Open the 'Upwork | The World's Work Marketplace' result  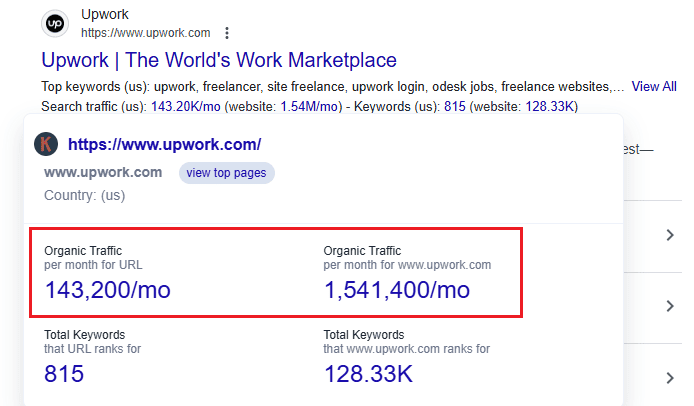tap(219, 60)
